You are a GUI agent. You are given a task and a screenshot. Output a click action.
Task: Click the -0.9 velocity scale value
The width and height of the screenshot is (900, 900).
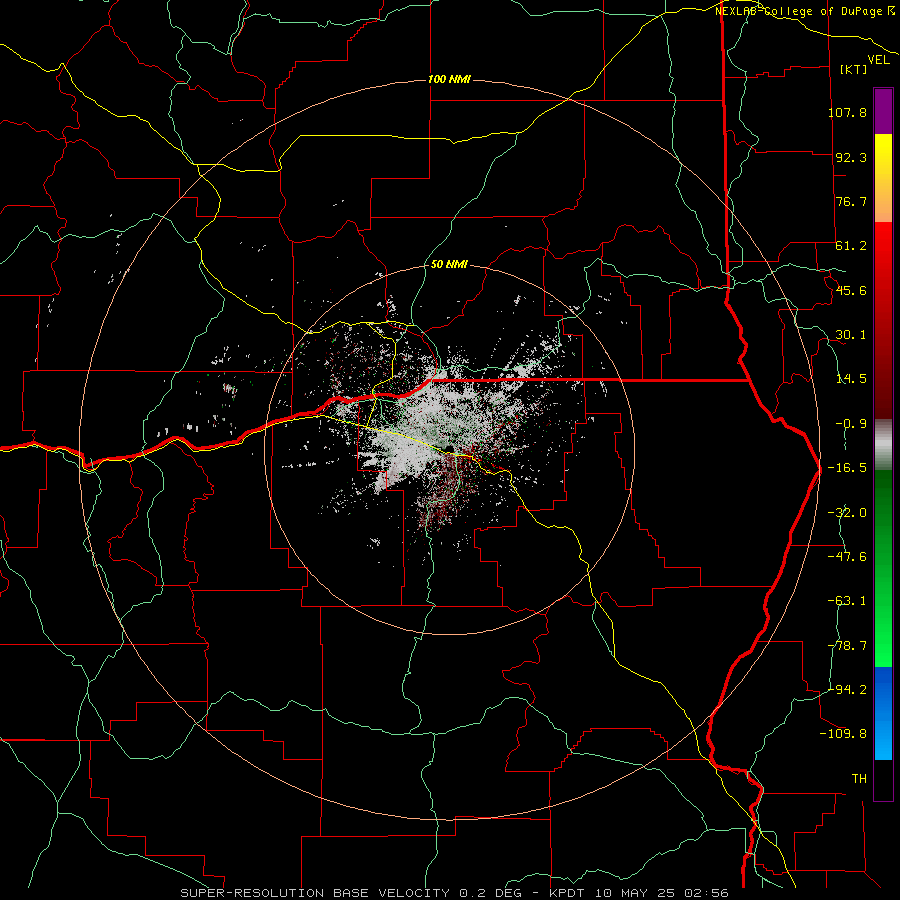click(x=851, y=424)
